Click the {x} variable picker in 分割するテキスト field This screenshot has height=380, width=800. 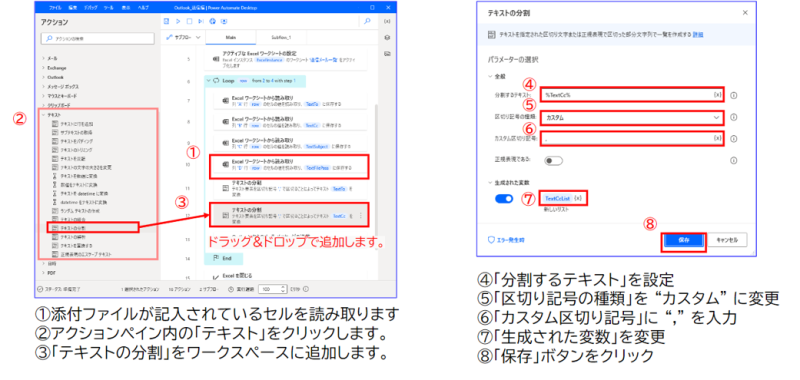pos(717,95)
